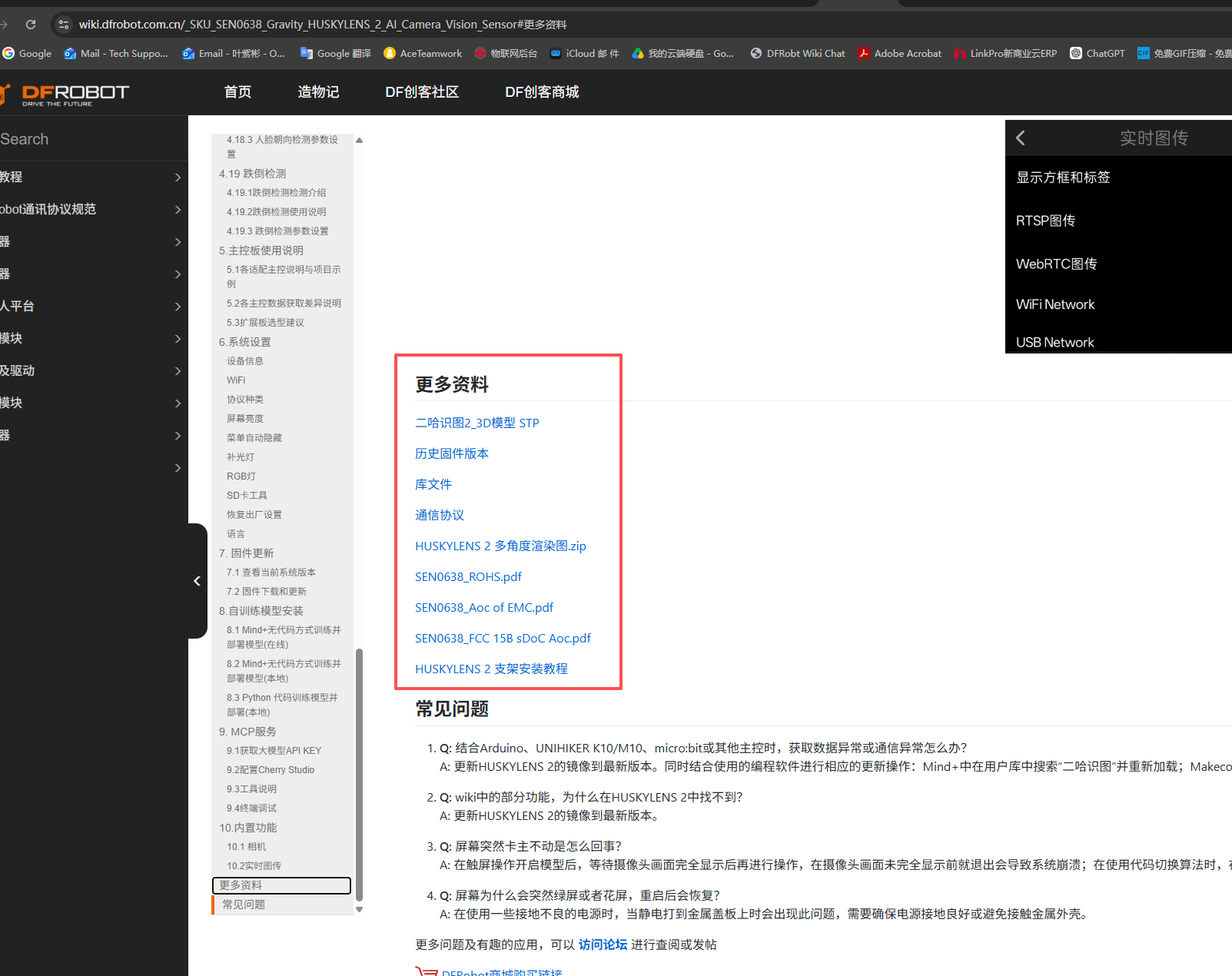This screenshot has width=1232, height=976.
Task: Select 常见问题 in contents
Action: click(244, 905)
